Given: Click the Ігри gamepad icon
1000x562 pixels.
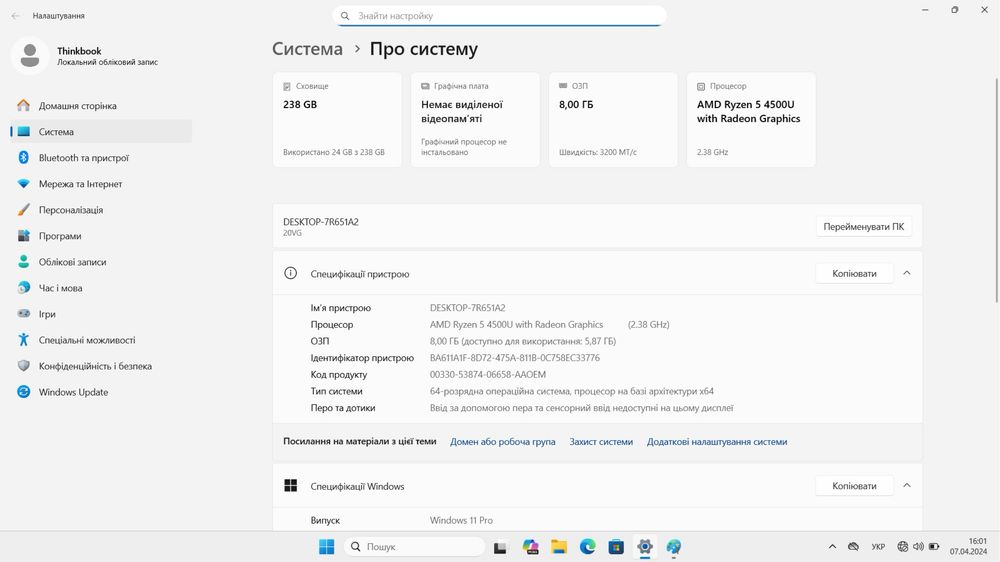Looking at the screenshot, I should [x=24, y=314].
